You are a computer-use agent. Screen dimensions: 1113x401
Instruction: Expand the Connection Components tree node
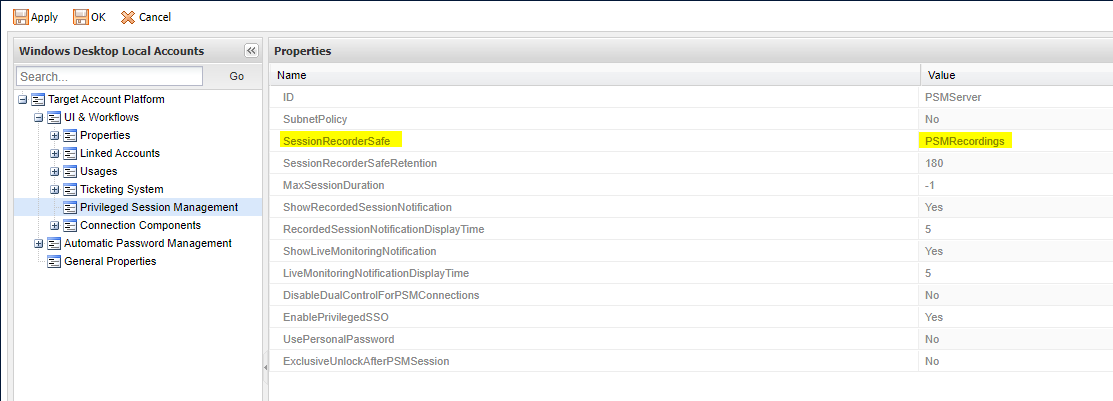[55, 226]
